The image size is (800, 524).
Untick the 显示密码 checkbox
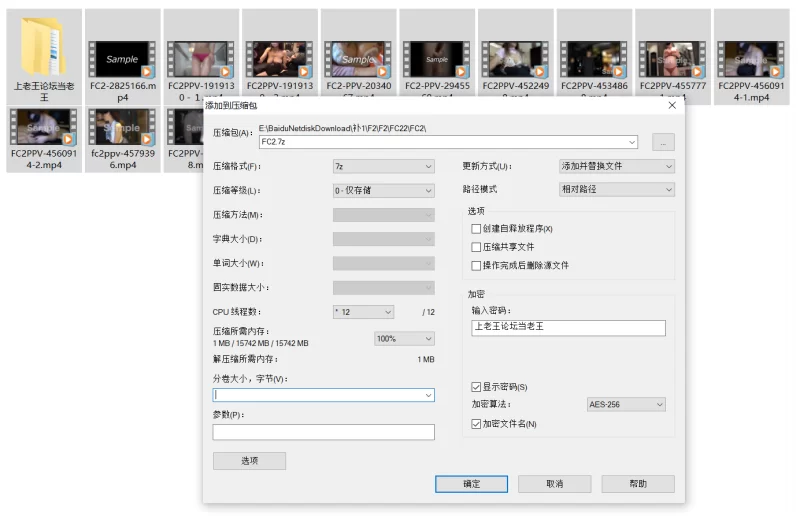(476, 387)
